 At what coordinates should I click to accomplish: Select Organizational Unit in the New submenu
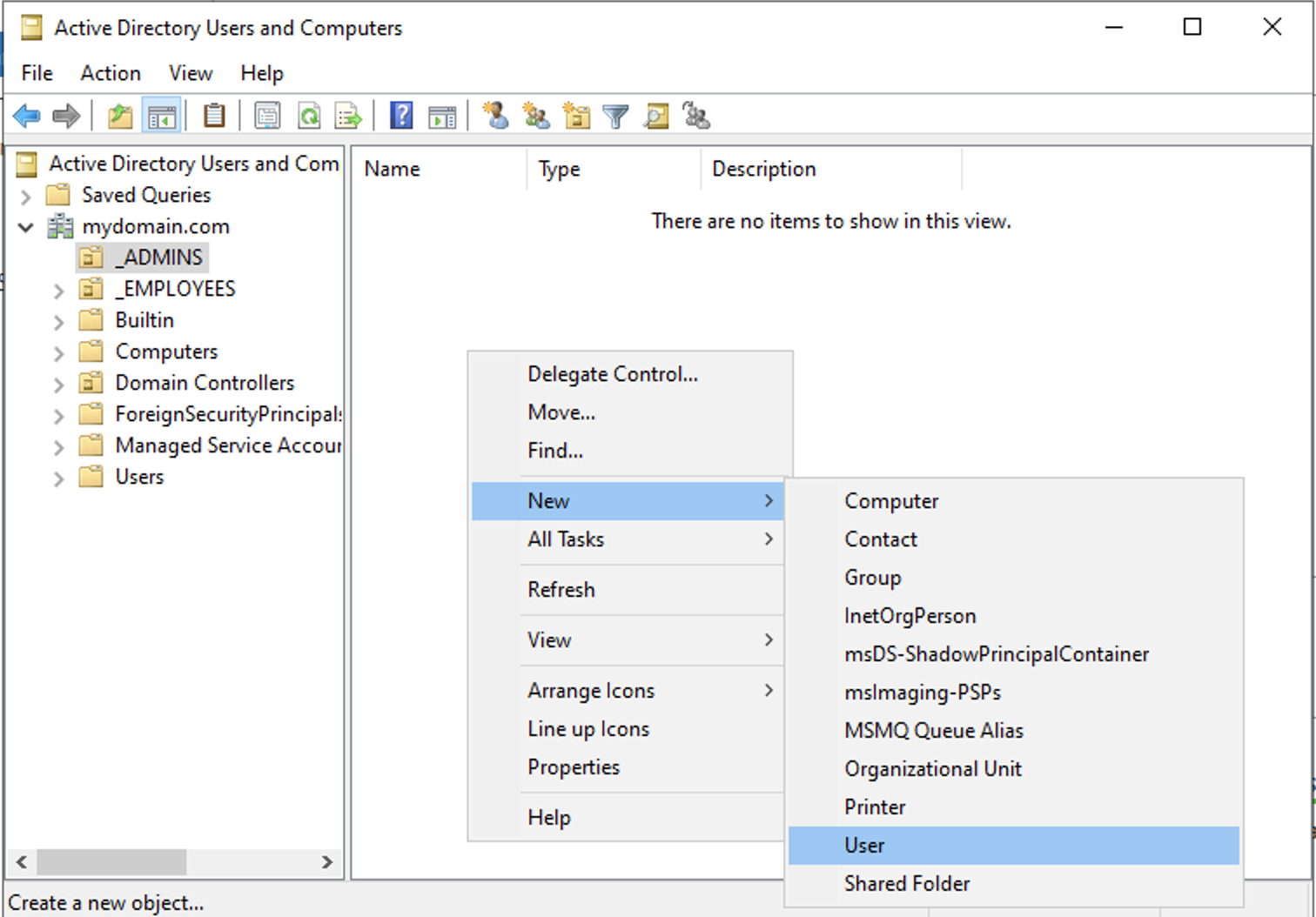1014,769
